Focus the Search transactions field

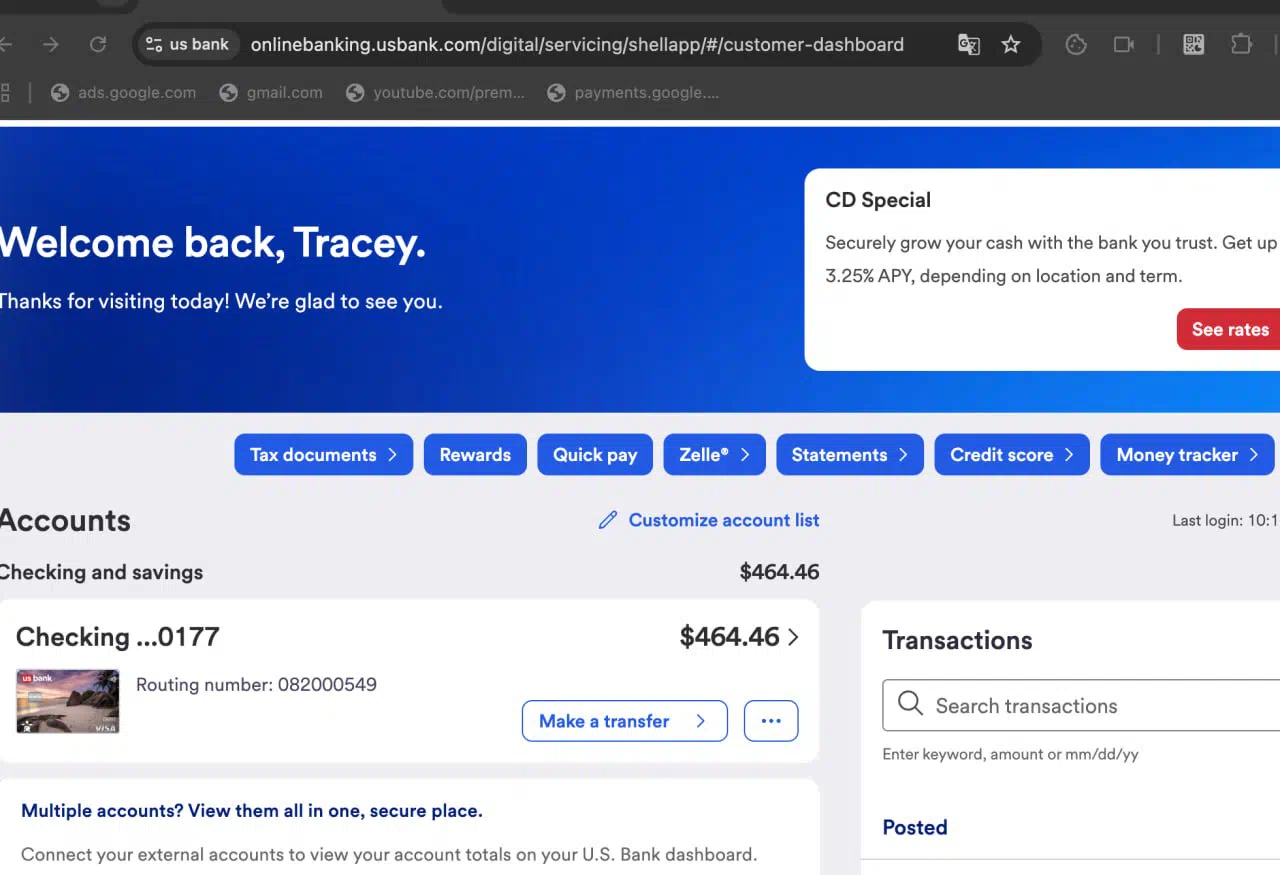(1081, 705)
